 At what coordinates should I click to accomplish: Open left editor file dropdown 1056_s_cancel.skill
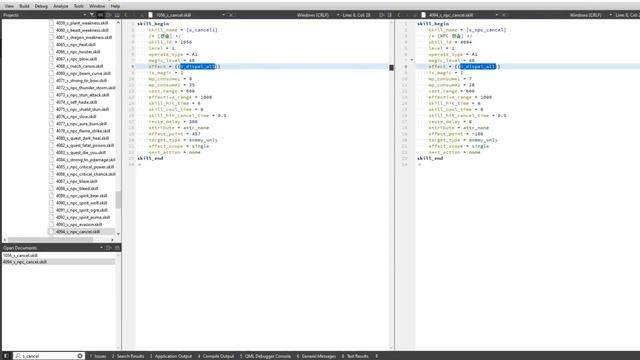pos(189,15)
